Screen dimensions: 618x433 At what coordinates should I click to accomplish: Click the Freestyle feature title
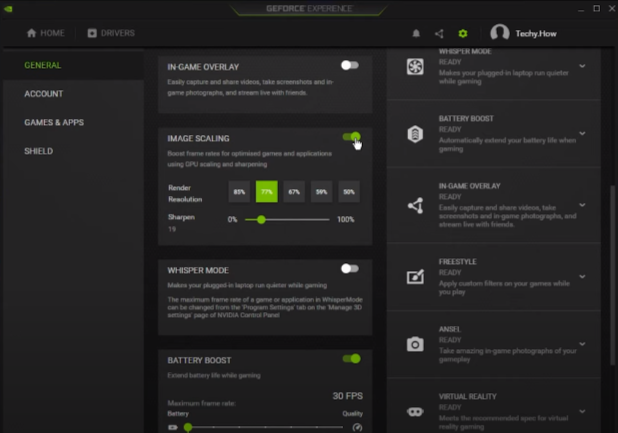(x=457, y=262)
